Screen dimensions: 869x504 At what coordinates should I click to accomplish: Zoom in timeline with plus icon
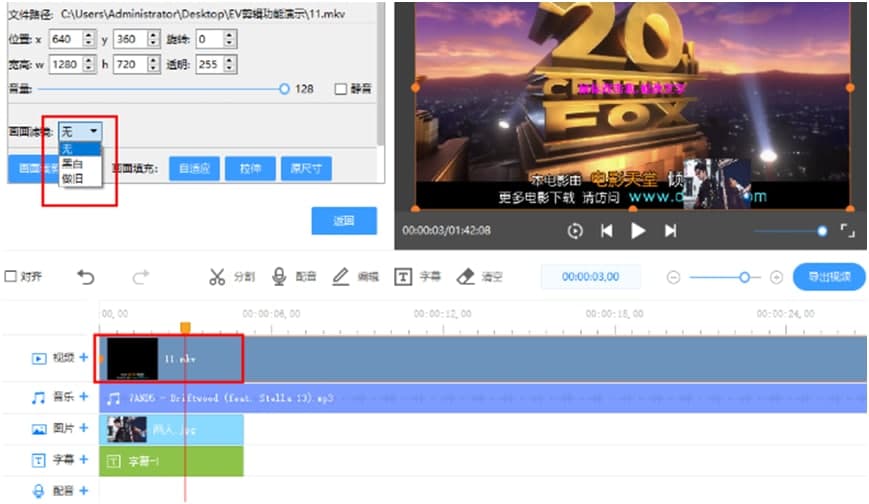[776, 277]
